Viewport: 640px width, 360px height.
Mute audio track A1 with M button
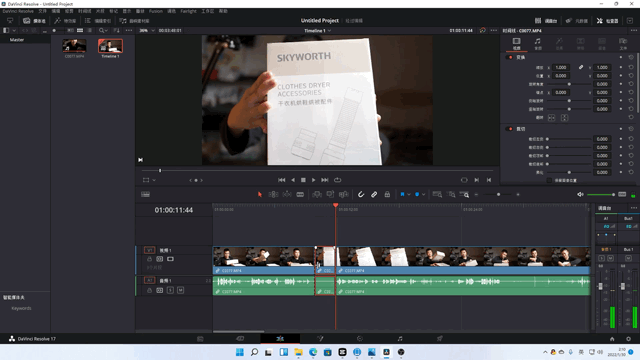point(180,290)
